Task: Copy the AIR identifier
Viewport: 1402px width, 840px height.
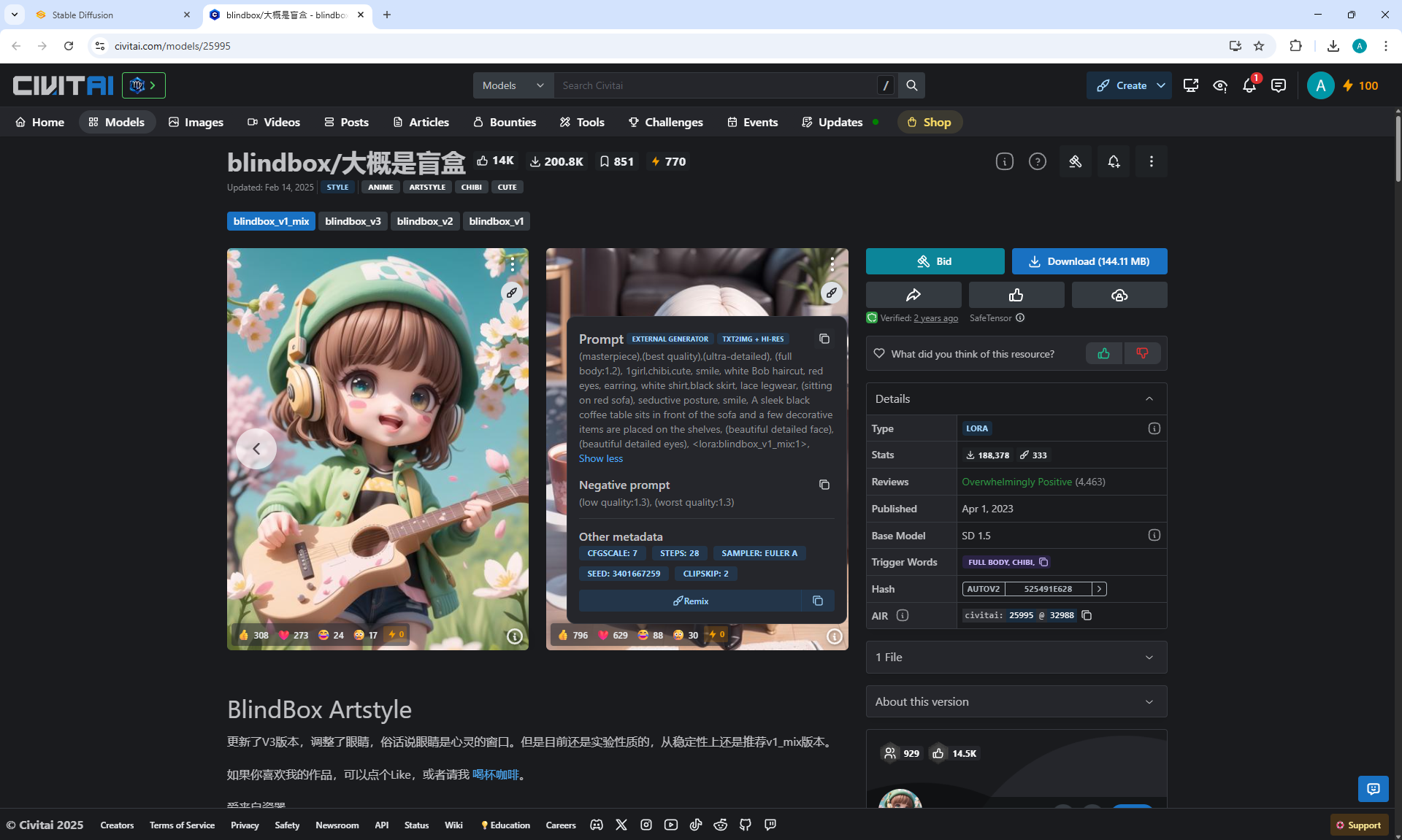Action: pyautogui.click(x=1087, y=615)
